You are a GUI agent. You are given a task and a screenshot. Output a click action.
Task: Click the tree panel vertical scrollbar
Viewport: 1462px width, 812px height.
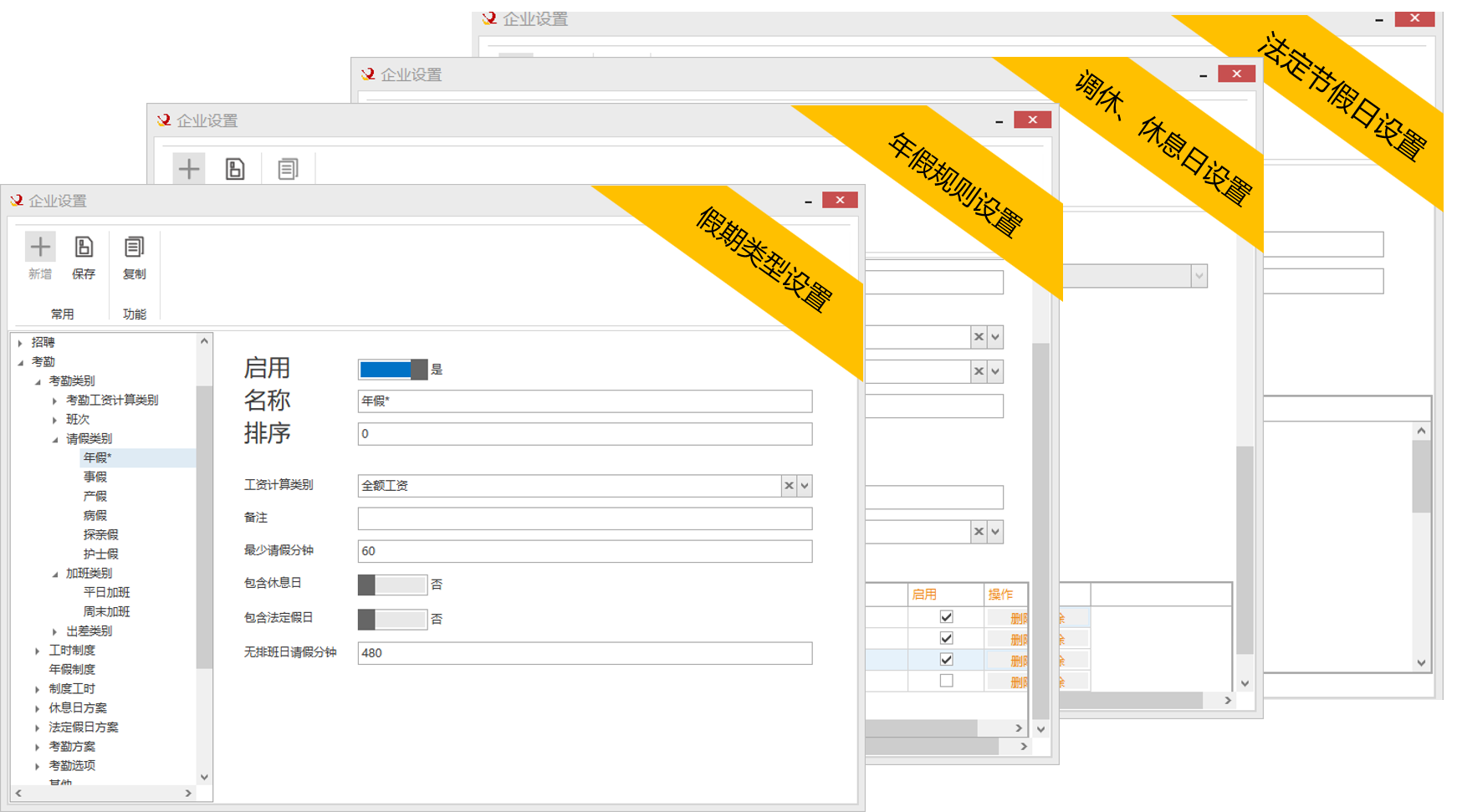click(204, 527)
